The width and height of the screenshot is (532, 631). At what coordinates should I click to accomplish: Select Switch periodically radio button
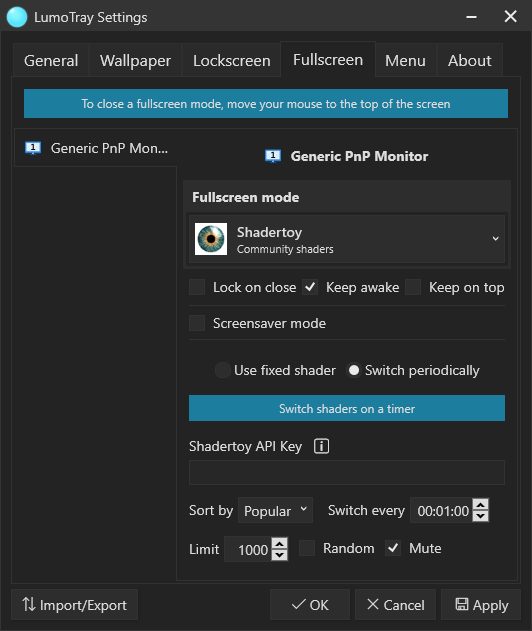(354, 370)
